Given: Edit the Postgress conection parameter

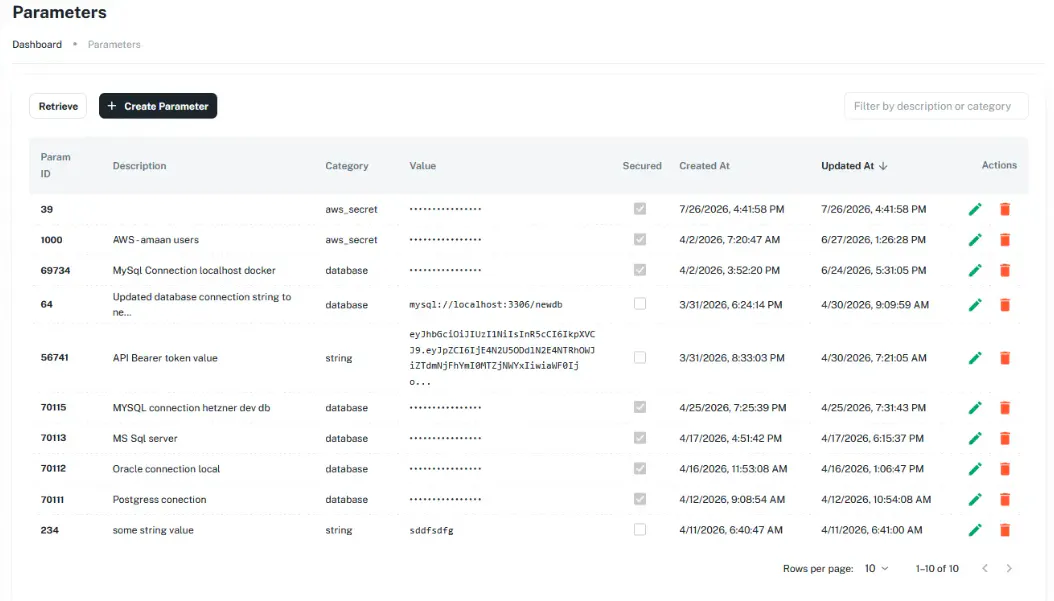Looking at the screenshot, I should coord(975,499).
